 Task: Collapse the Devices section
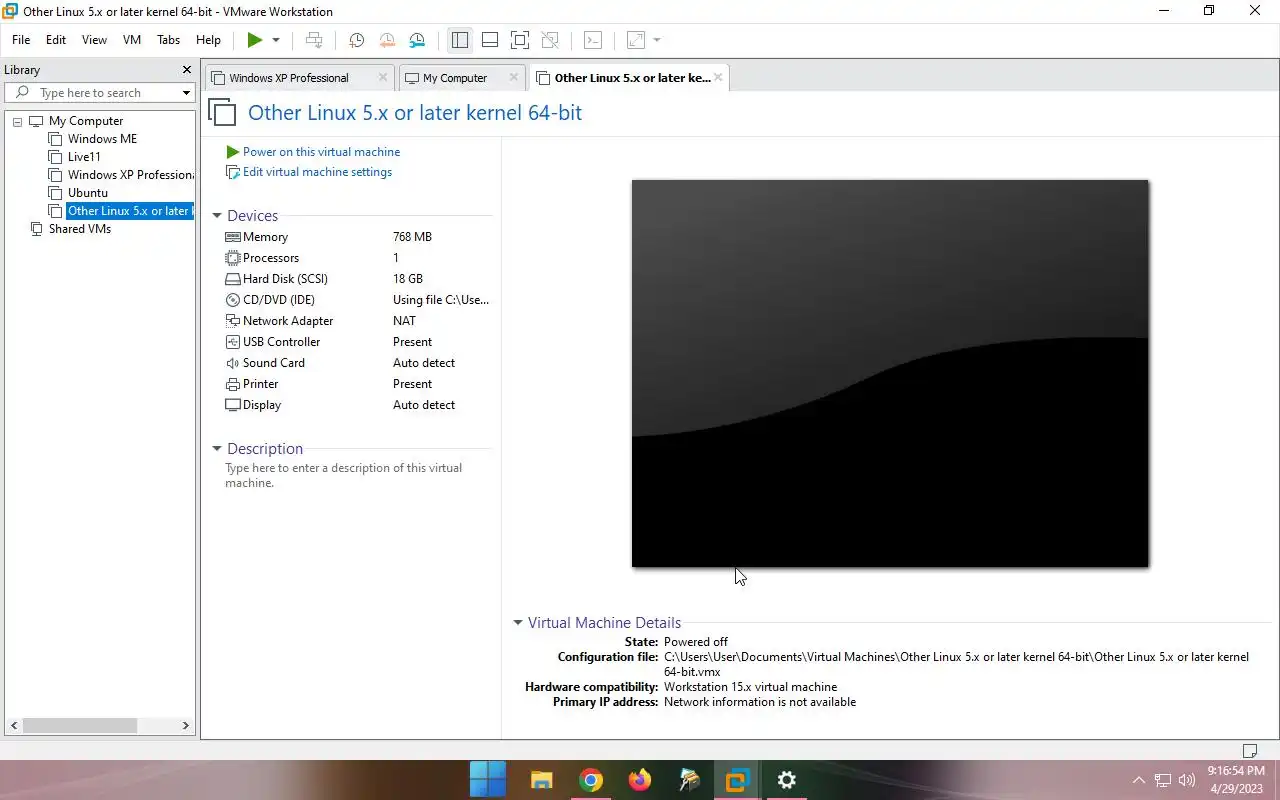217,216
